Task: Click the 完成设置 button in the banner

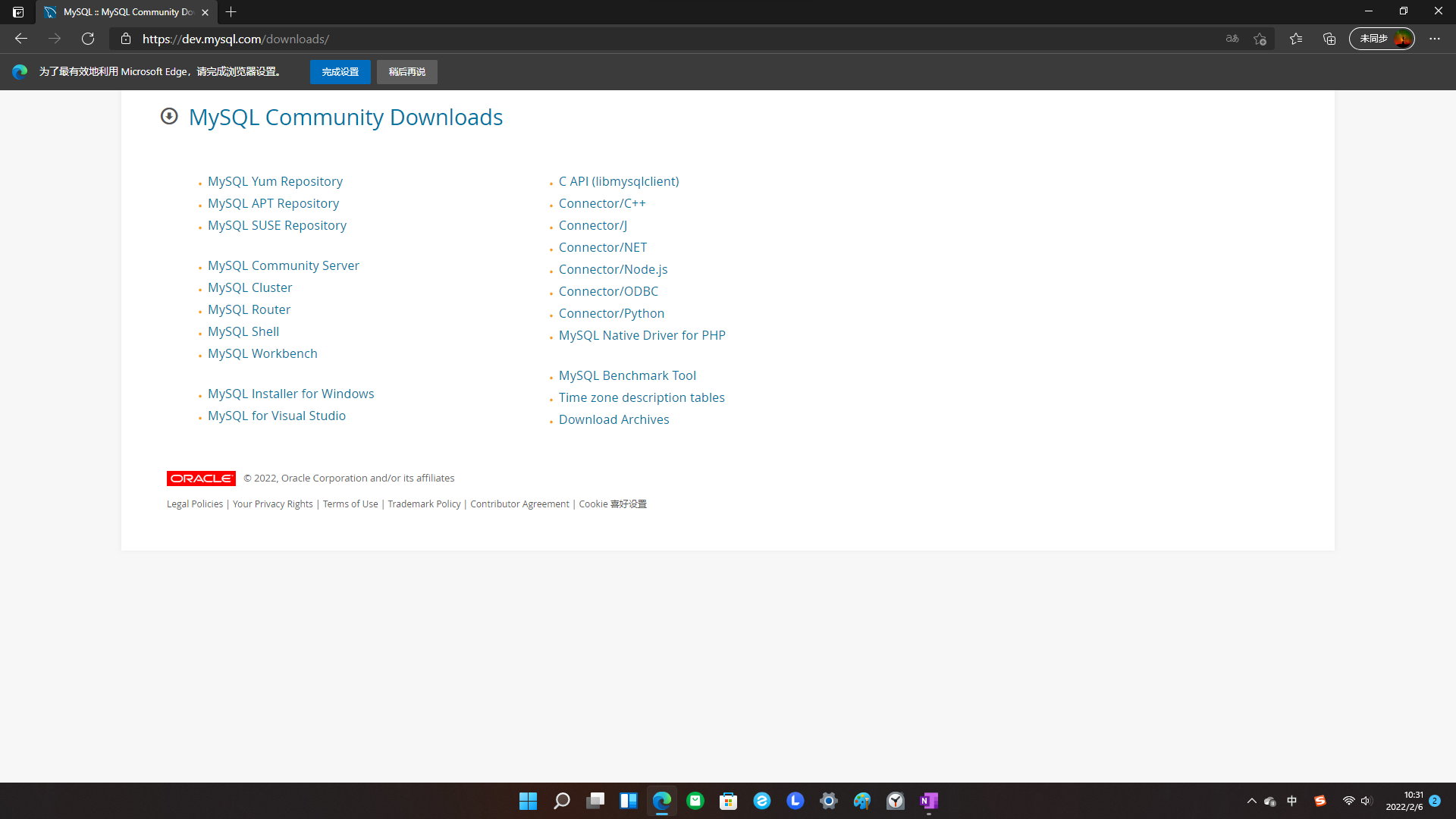Action: click(340, 71)
